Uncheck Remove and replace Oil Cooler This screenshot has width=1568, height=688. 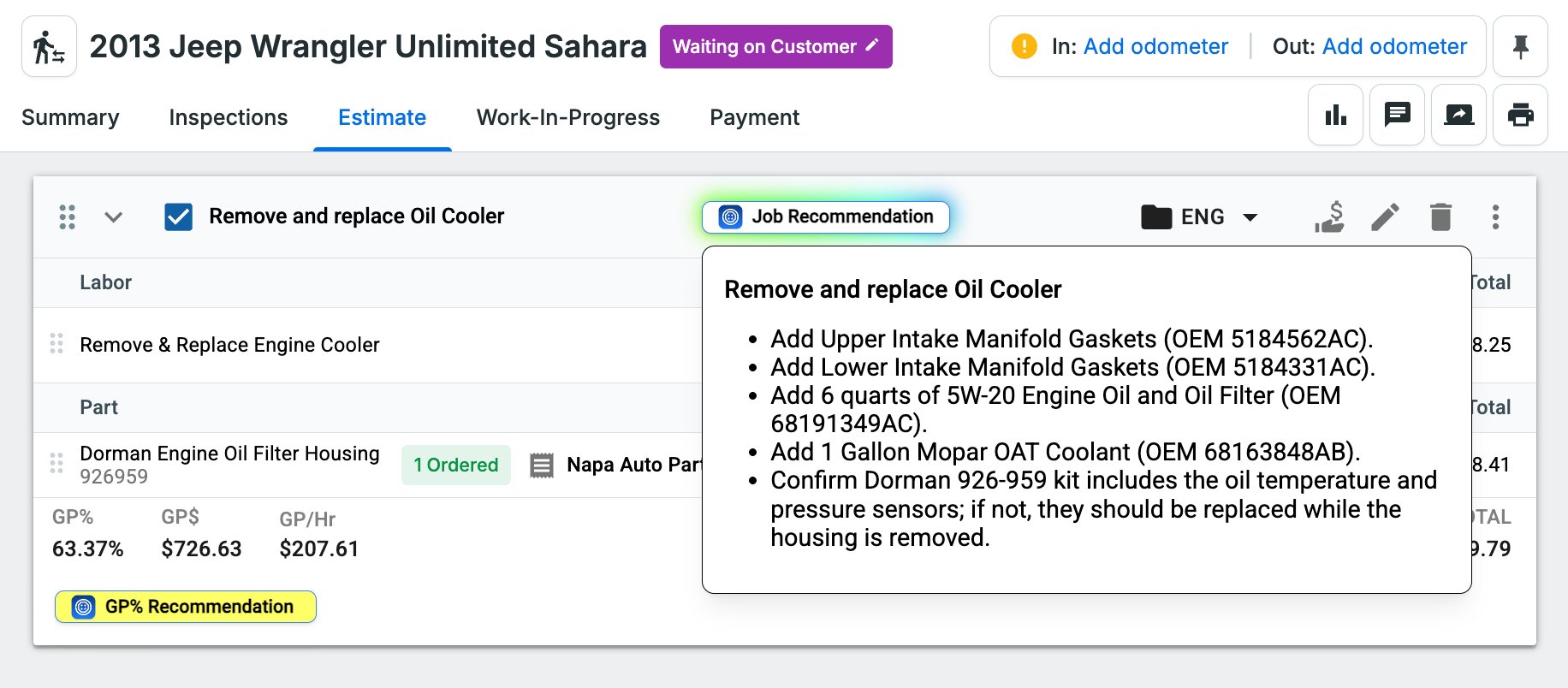178,217
